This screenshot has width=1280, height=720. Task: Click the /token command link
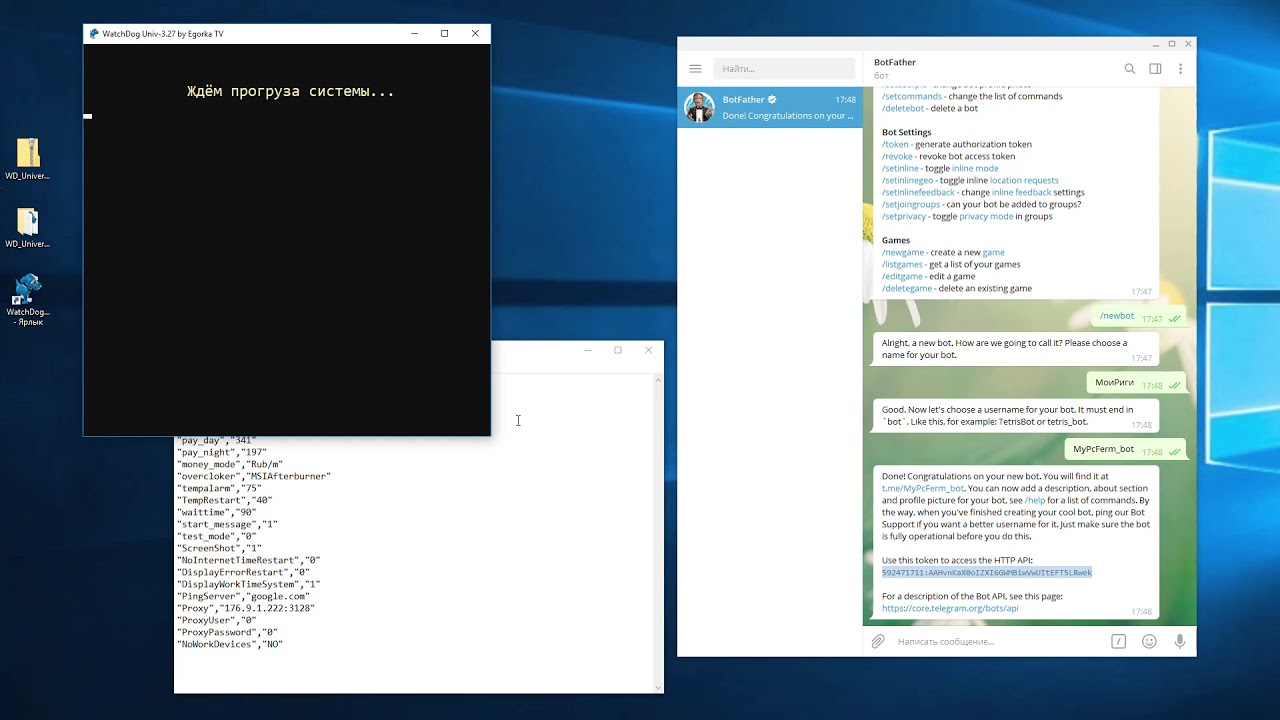(x=895, y=144)
